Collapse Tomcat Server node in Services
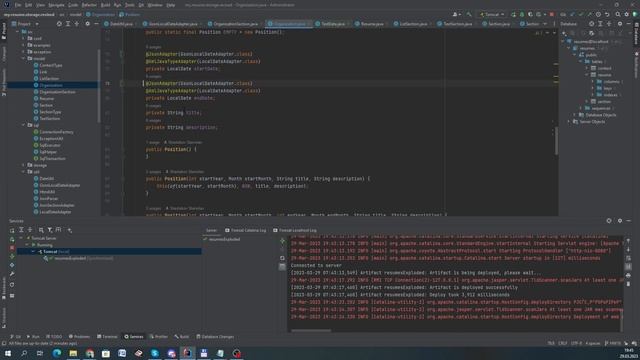 click(x=21, y=238)
